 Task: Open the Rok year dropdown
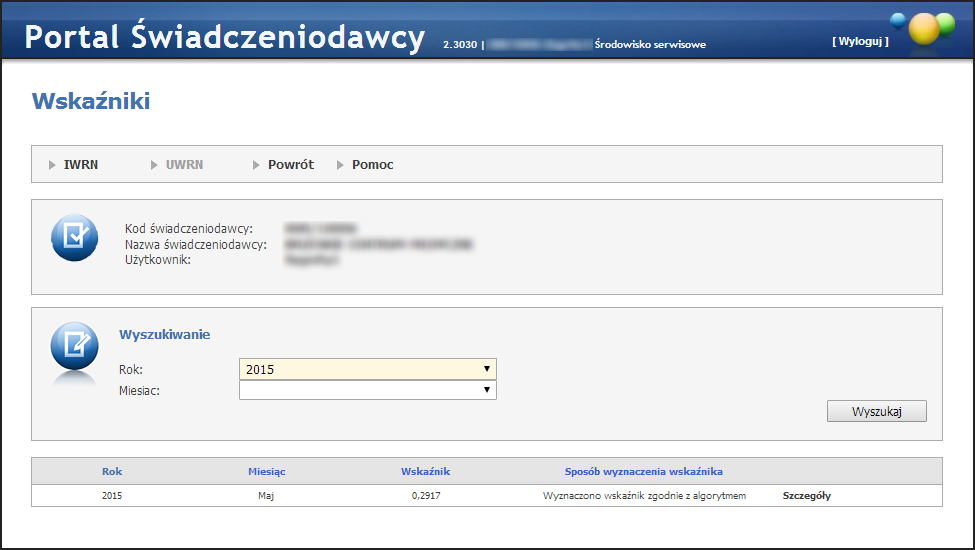click(x=367, y=369)
